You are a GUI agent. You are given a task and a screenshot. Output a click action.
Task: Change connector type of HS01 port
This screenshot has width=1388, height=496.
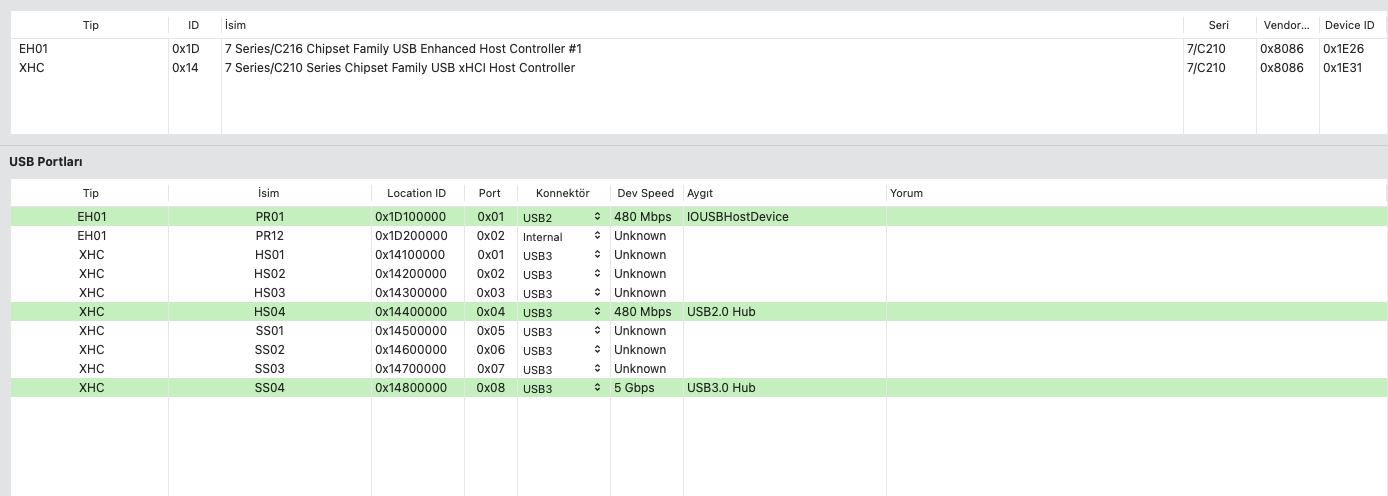[562, 255]
